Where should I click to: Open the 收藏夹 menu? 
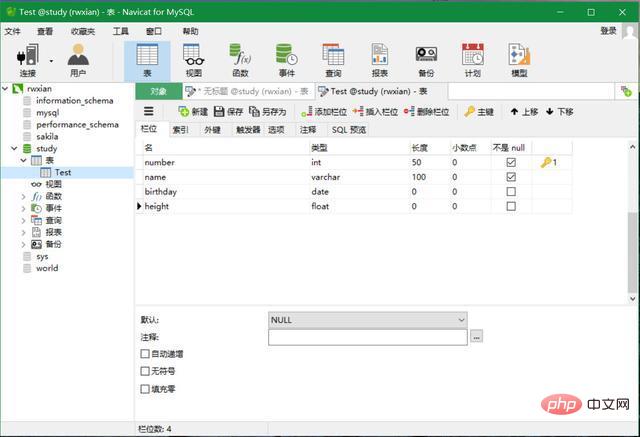point(83,31)
